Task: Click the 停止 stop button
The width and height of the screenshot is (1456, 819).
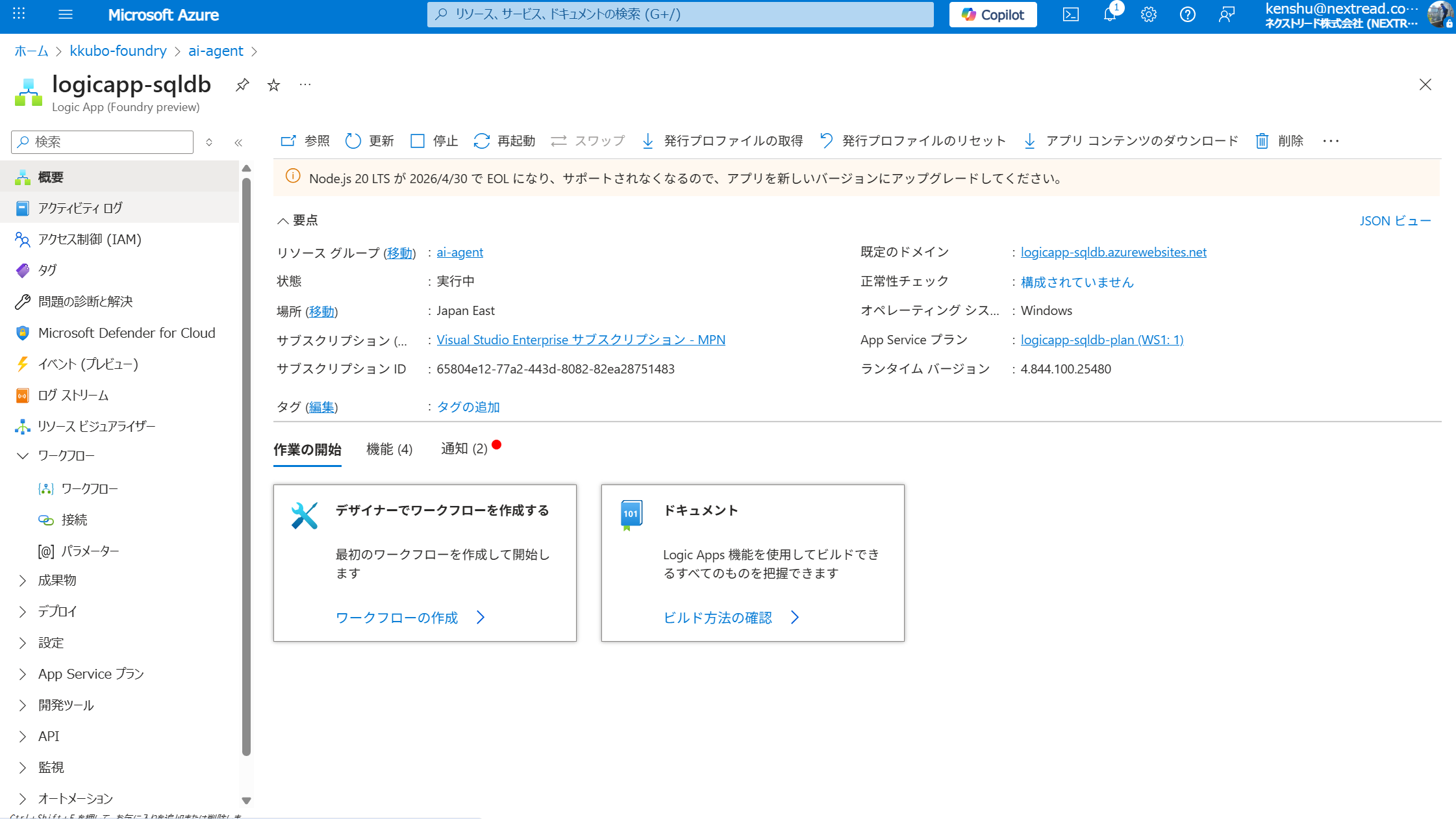Action: pyautogui.click(x=434, y=141)
